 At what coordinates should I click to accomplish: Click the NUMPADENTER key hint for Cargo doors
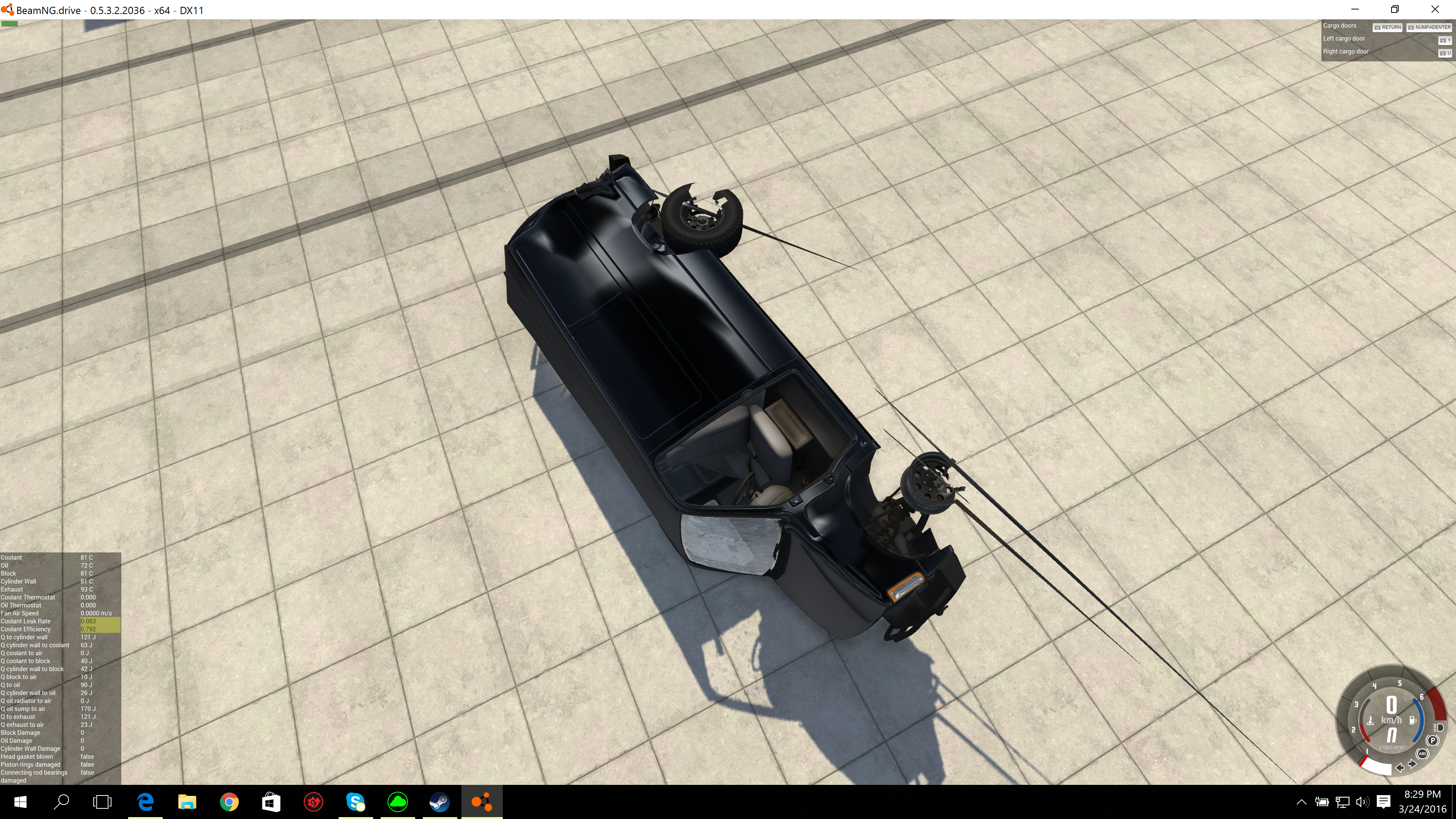1429,27
